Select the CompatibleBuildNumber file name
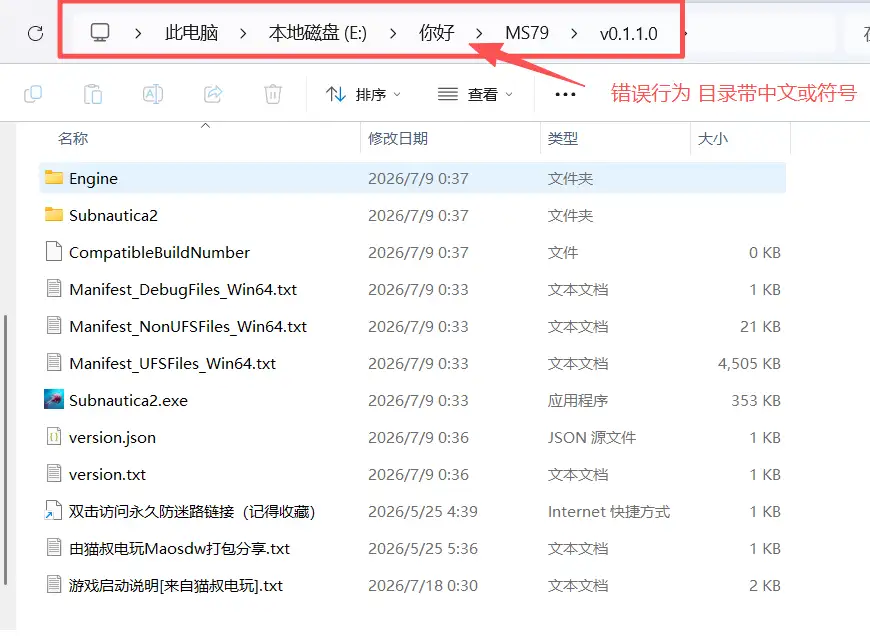 click(159, 253)
